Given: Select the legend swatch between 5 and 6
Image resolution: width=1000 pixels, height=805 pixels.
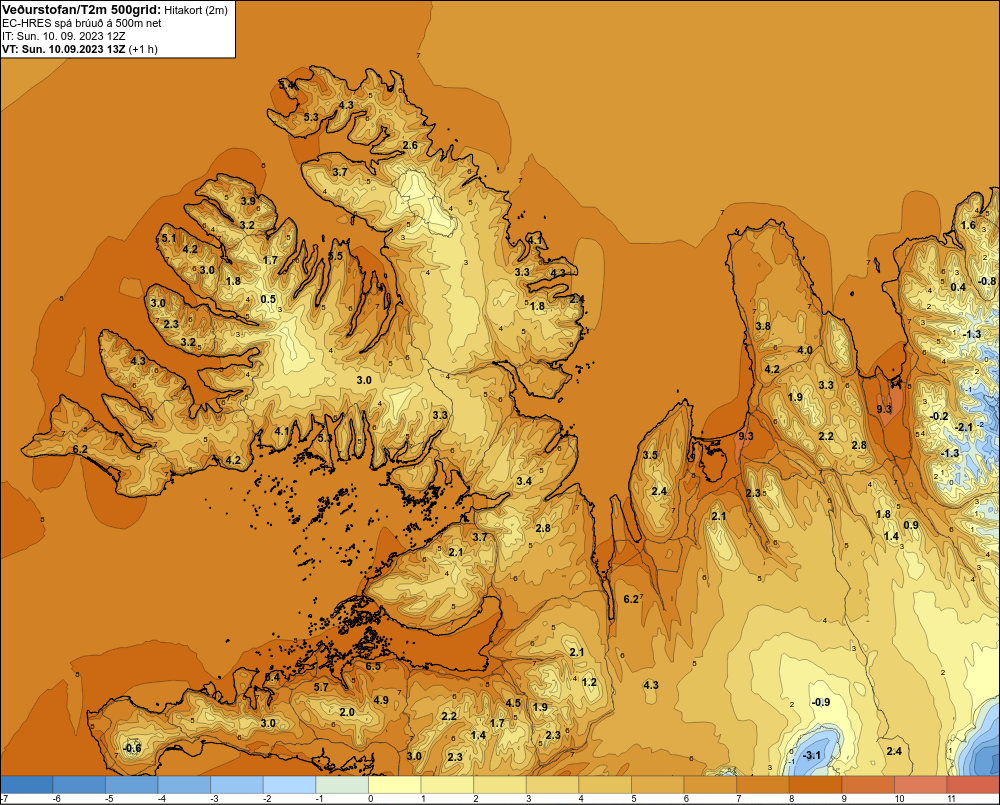Looking at the screenshot, I should pos(658,784).
